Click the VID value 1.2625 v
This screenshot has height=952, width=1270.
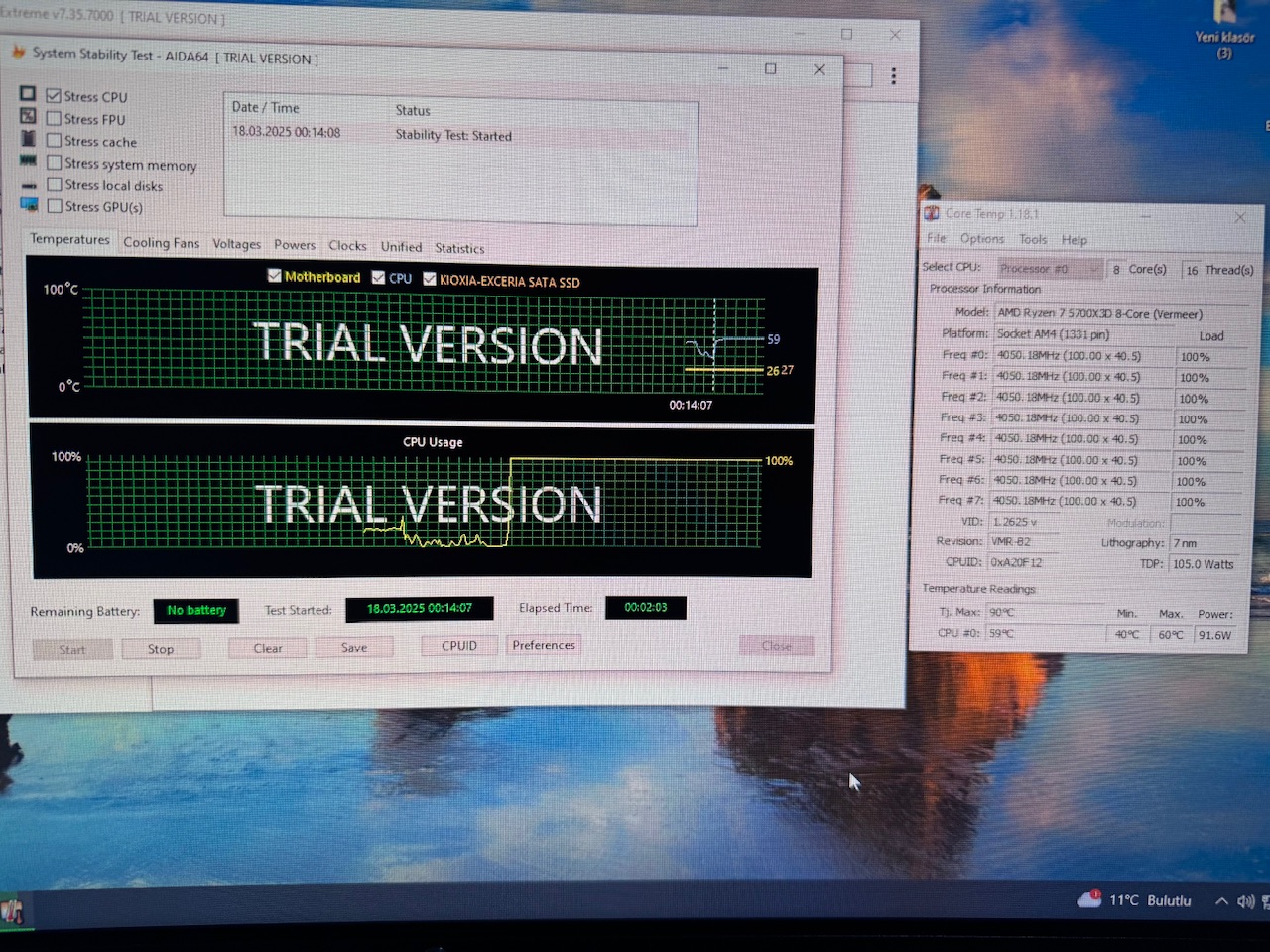coord(1022,522)
